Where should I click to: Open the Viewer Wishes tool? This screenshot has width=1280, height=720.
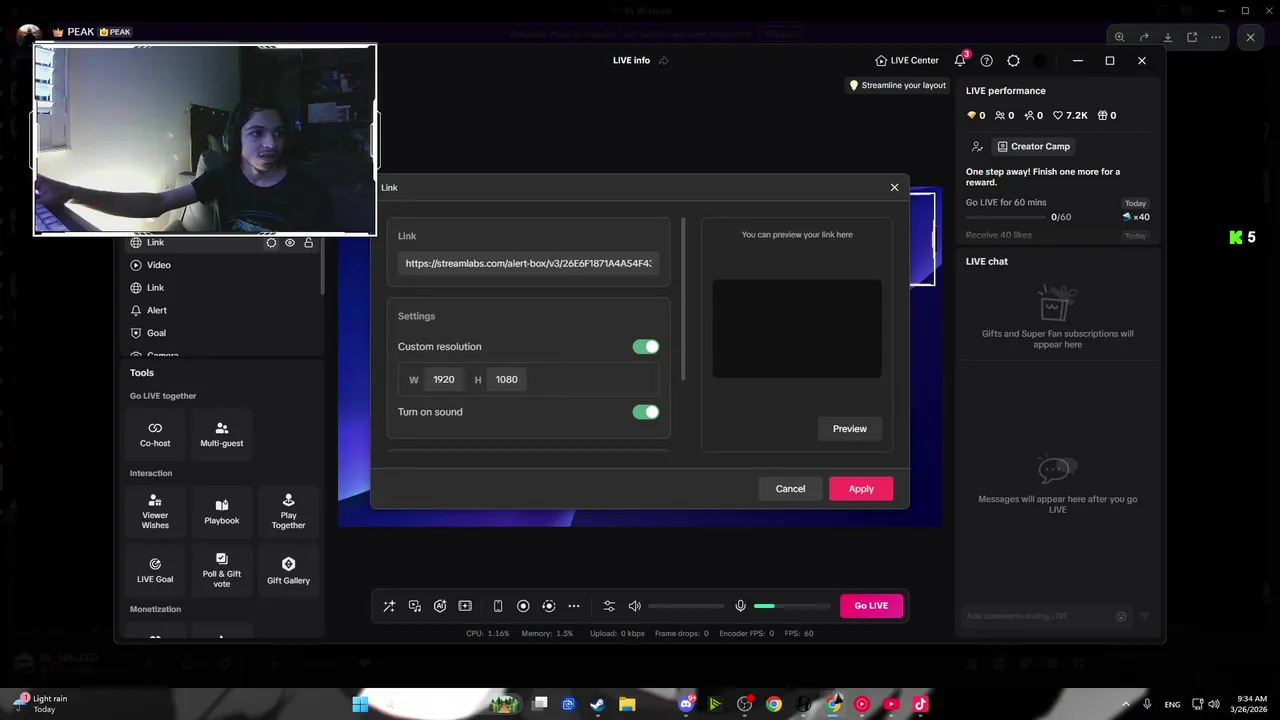tap(155, 511)
